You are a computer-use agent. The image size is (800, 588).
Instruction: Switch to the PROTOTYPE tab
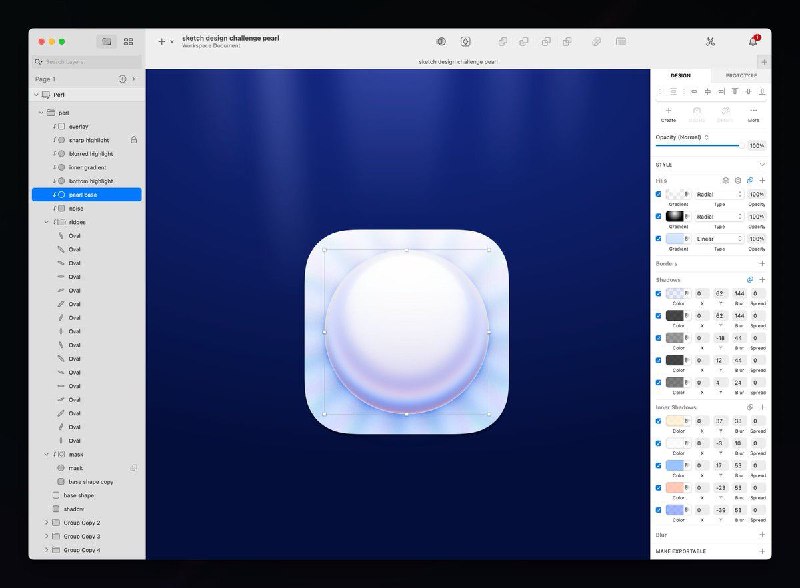[x=741, y=75]
